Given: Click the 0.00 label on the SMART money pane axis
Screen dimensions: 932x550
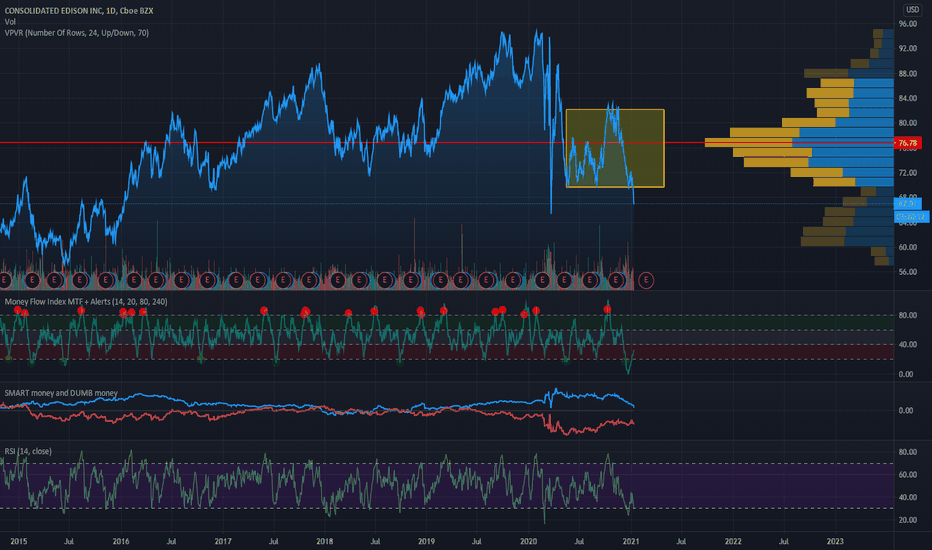Looking at the screenshot, I should point(906,410).
